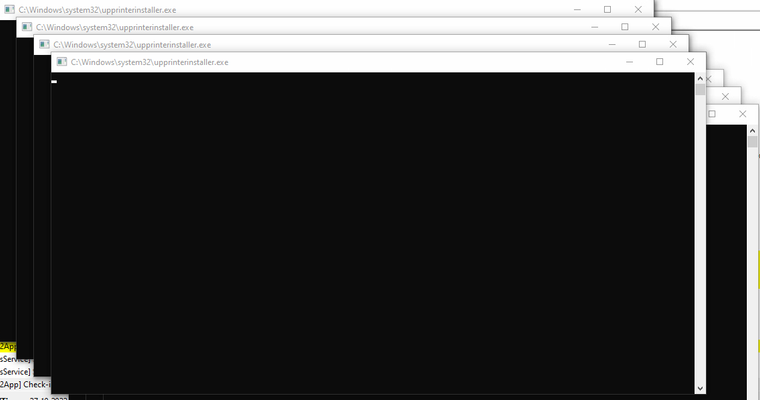Viewport: 760px width, 400px height.
Task: Click title text of frontmost upprinterinstaller.exe window
Action: (149, 62)
